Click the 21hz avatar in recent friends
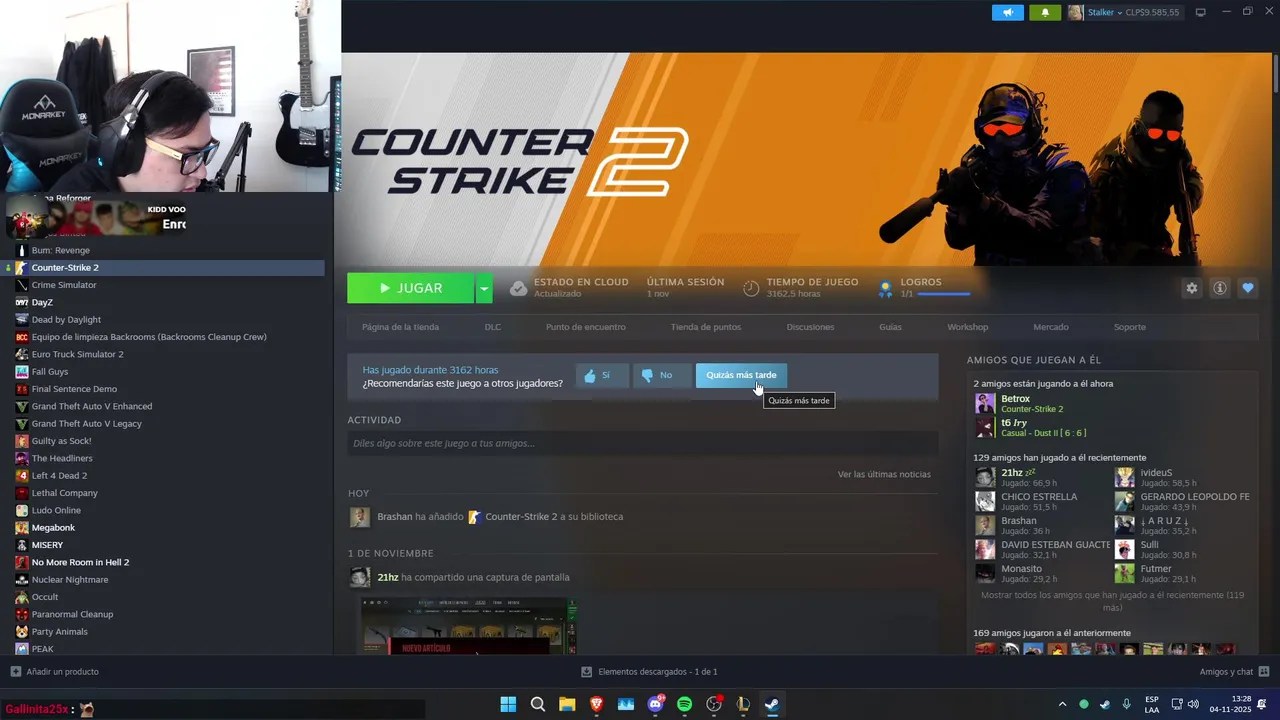 [x=985, y=477]
